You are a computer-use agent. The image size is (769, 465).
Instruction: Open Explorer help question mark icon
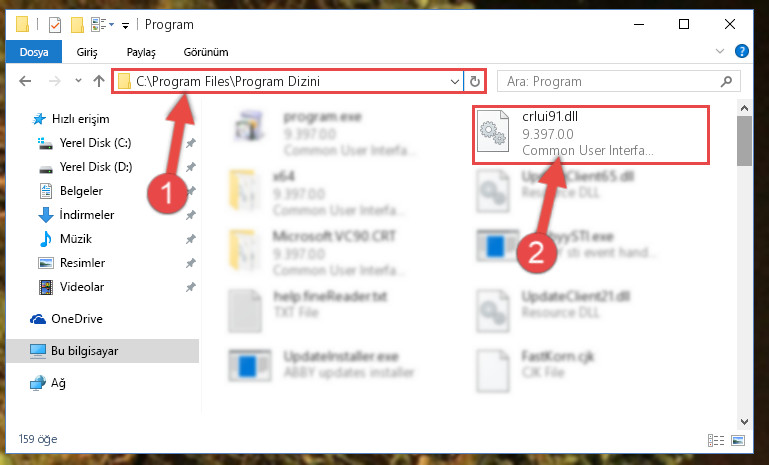tap(742, 51)
